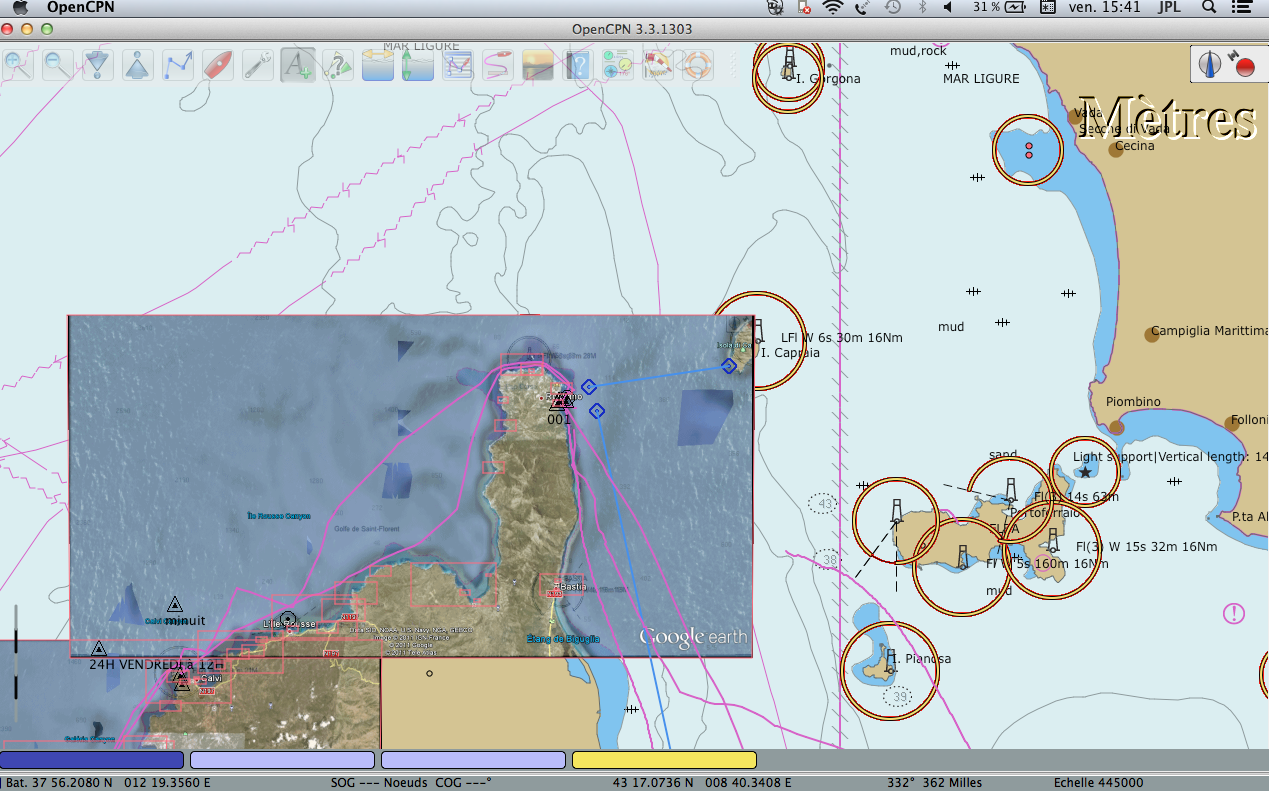Open Spotlight search magnifier
The height and width of the screenshot is (791, 1269).
point(1208,7)
